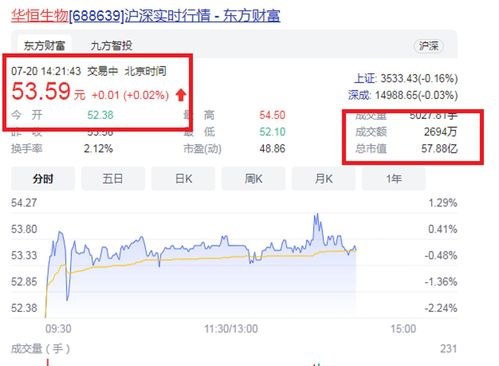The height and width of the screenshot is (366, 499).
Task: Select the 分时 chart tab
Action: point(43,179)
